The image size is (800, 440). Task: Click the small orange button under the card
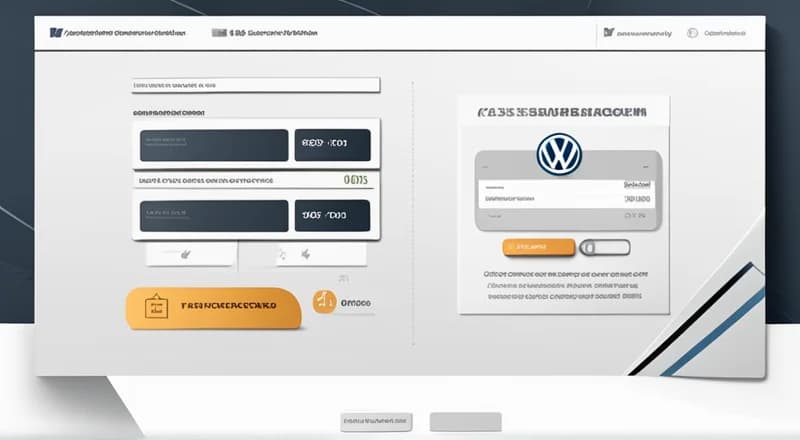pos(539,247)
